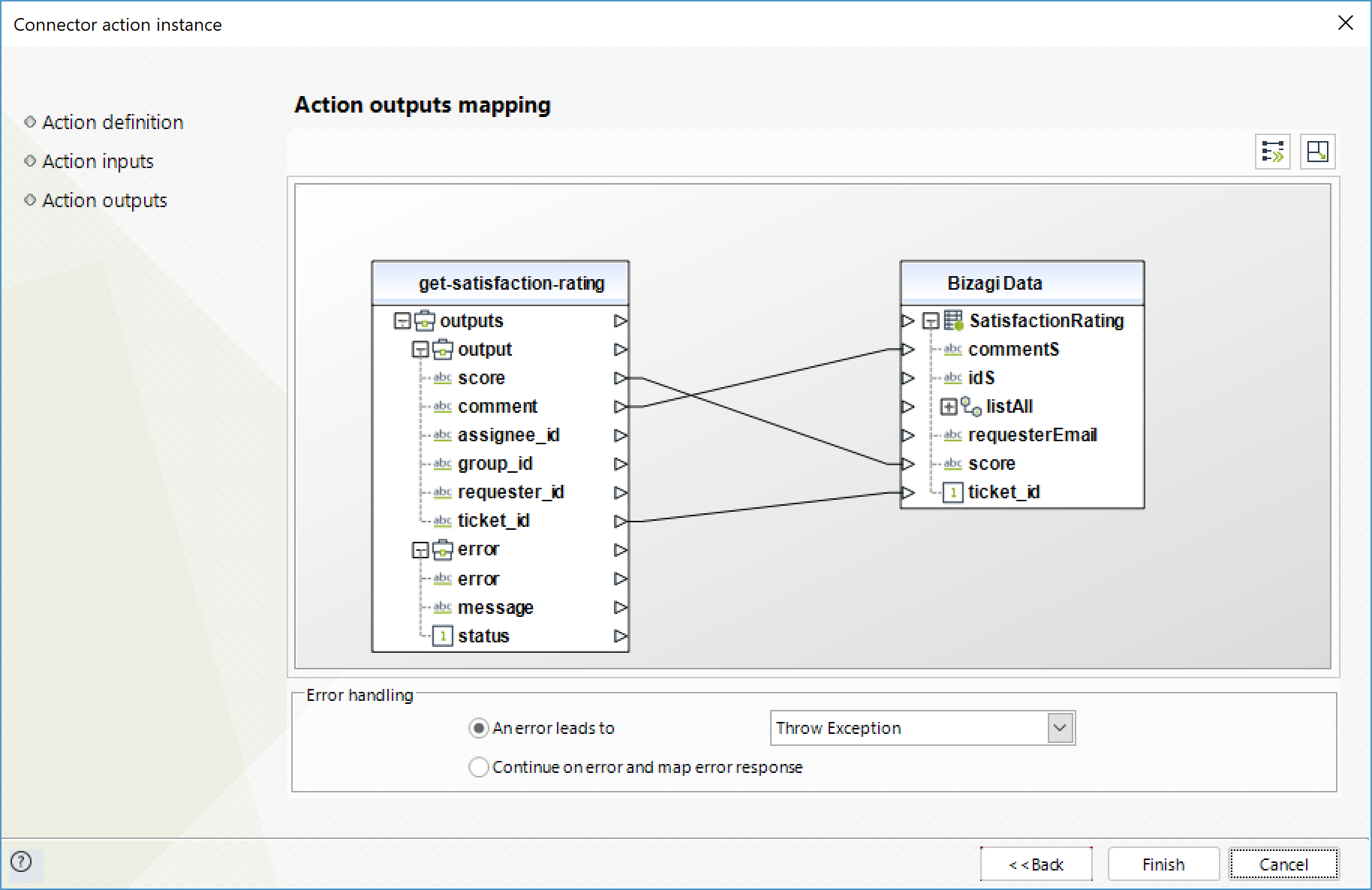This screenshot has width=1372, height=890.
Task: Select the comment source field
Action: 498,407
